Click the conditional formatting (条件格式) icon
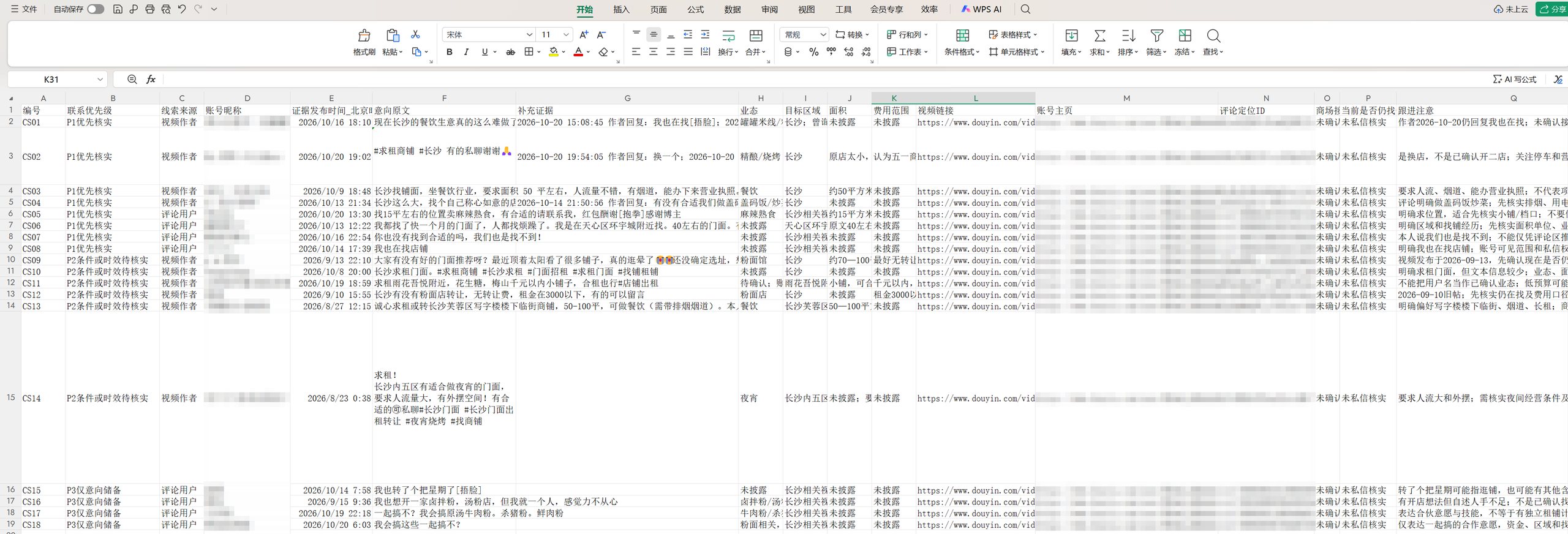Image resolution: width=1568 pixels, height=534 pixels. pyautogui.click(x=962, y=36)
